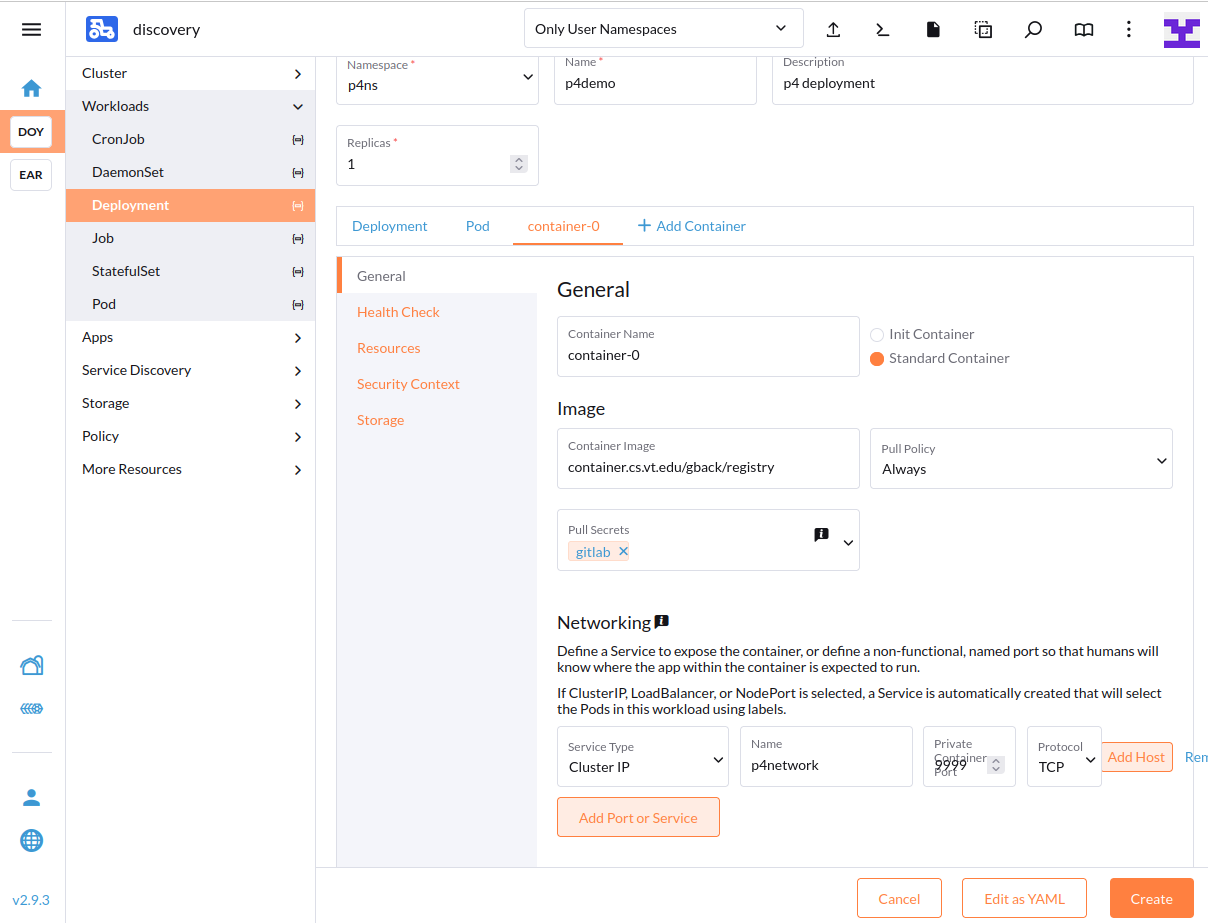1208x923 pixels.
Task: Open the Pull Policy dropdown
Action: click(1020, 460)
